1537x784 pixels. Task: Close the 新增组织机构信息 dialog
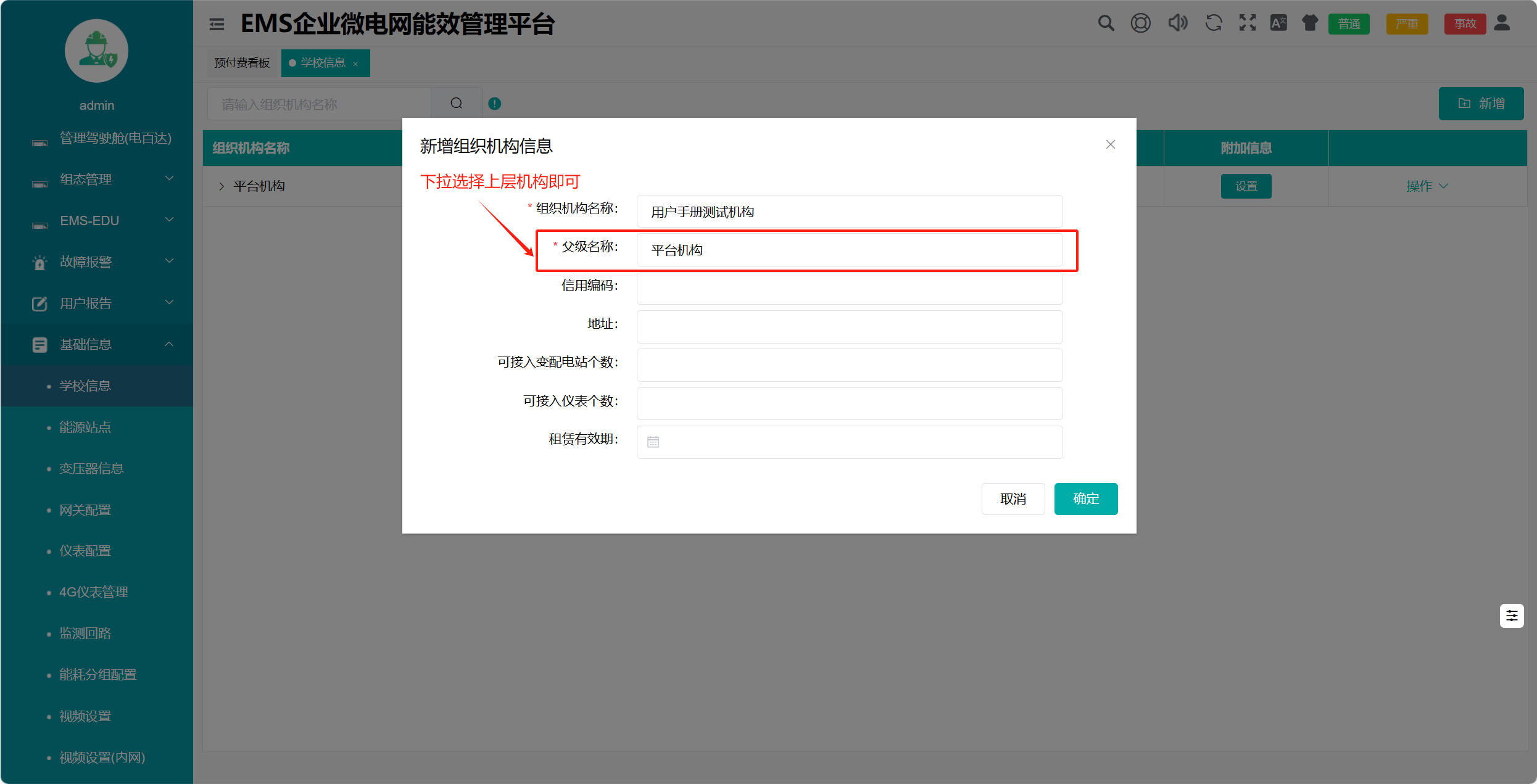(1110, 144)
